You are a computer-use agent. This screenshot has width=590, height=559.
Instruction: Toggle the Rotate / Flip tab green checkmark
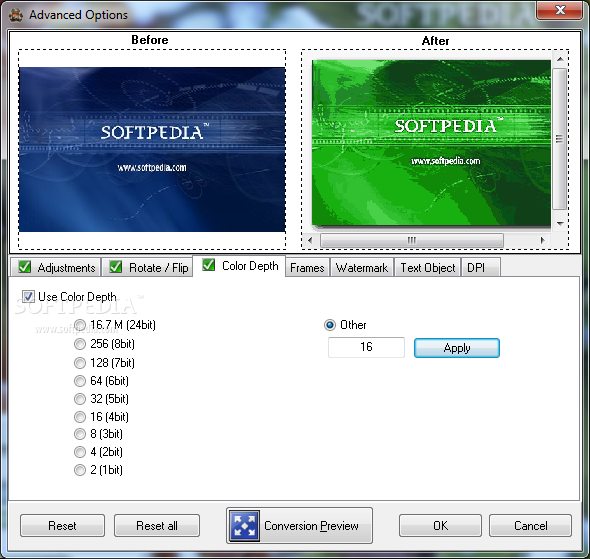[x=116, y=267]
